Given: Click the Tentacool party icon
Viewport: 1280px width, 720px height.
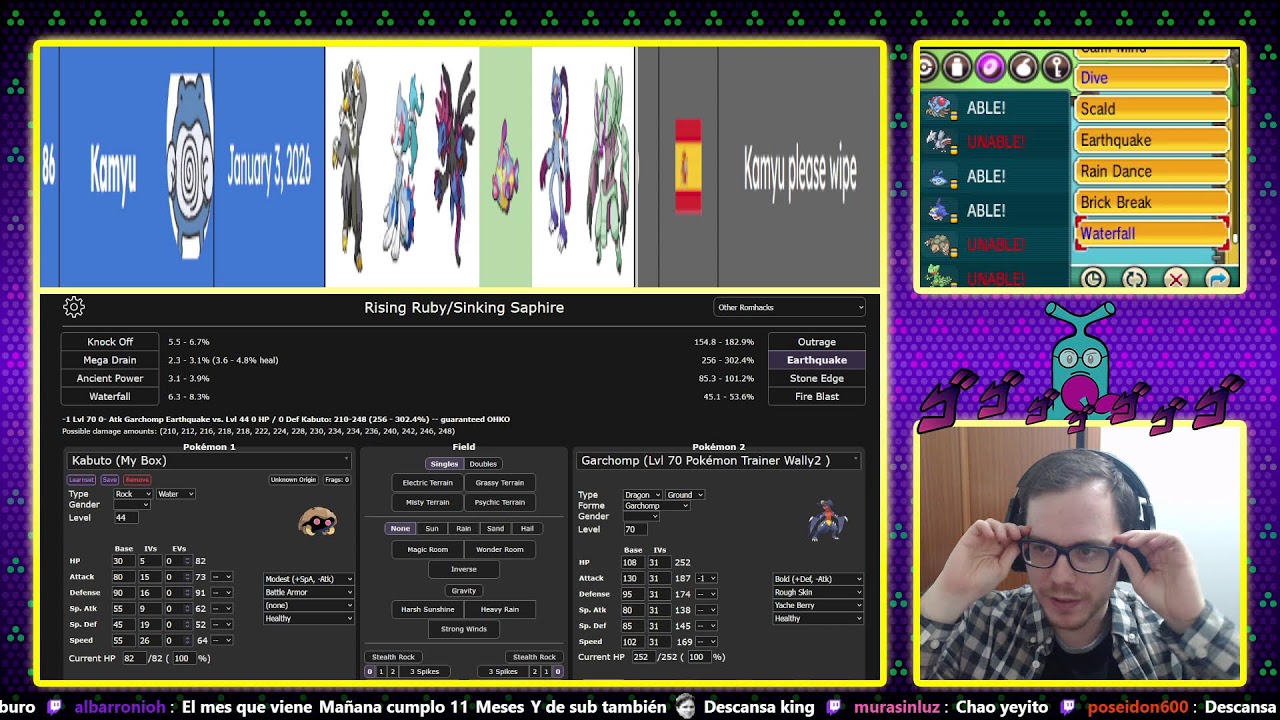Looking at the screenshot, I should (x=940, y=107).
